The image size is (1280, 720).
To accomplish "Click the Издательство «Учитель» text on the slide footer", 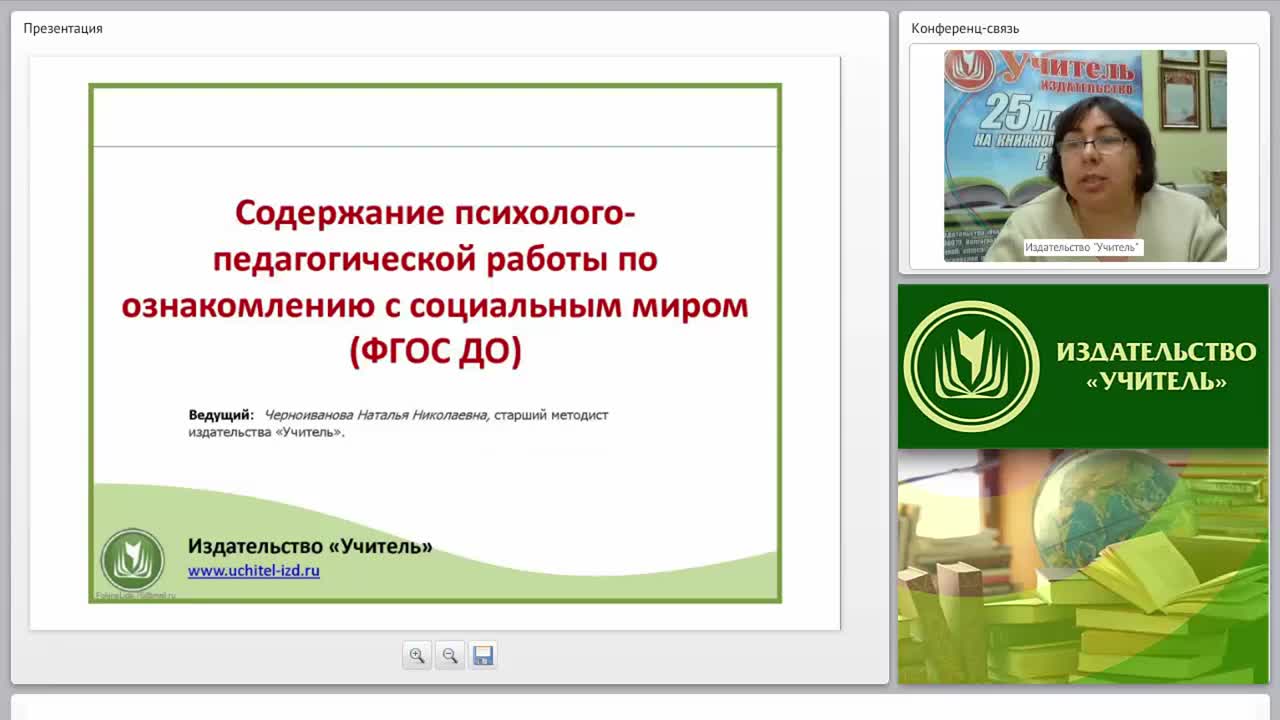I will [x=310, y=546].
